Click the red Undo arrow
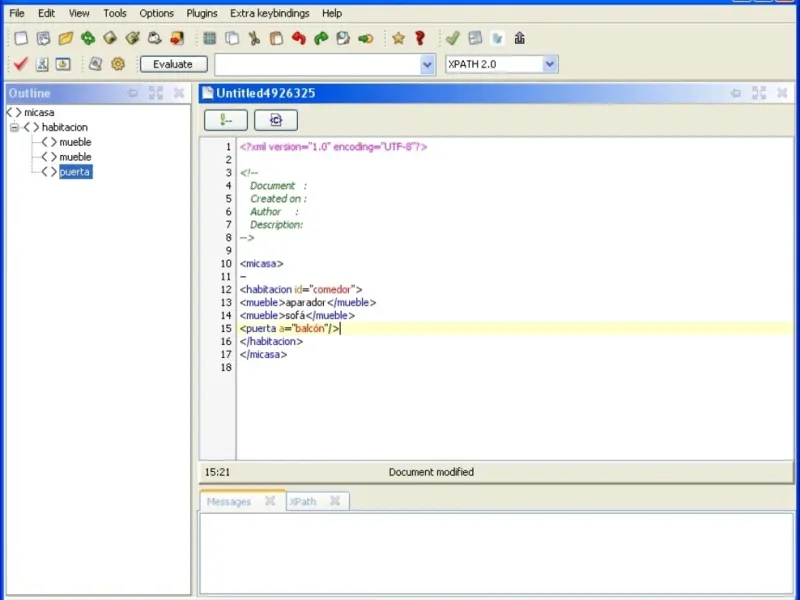The height and width of the screenshot is (600, 800). (x=299, y=38)
